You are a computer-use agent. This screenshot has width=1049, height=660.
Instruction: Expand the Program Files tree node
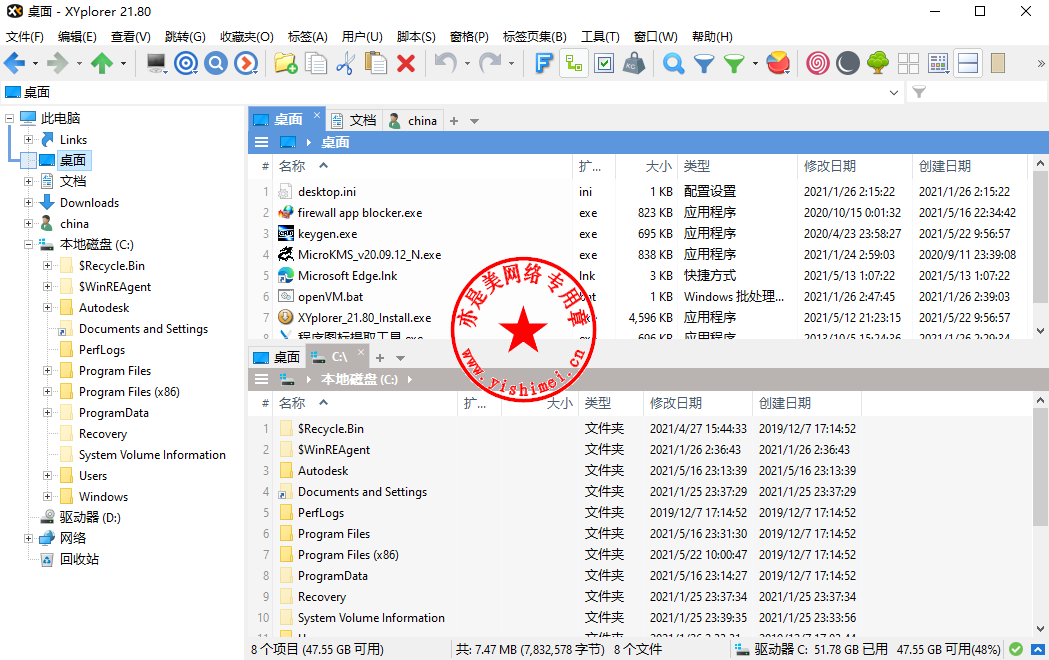tap(47, 370)
